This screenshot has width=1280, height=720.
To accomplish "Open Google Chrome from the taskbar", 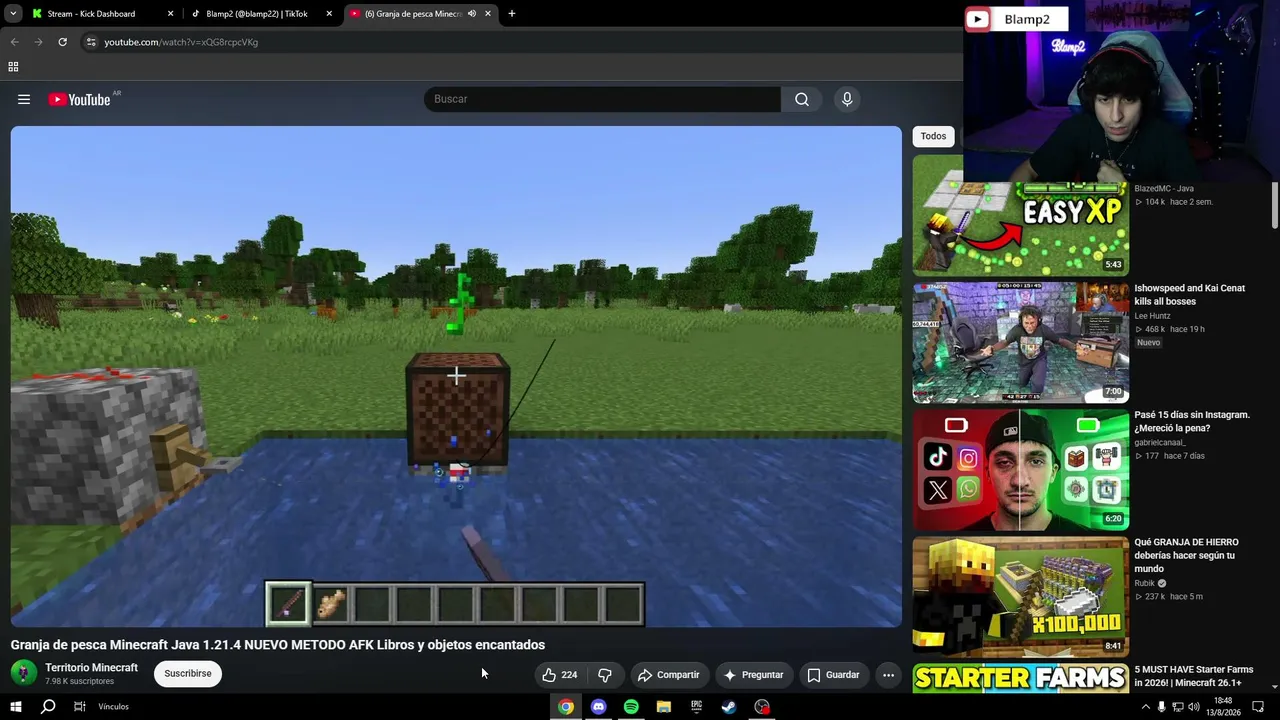I will click(x=566, y=706).
